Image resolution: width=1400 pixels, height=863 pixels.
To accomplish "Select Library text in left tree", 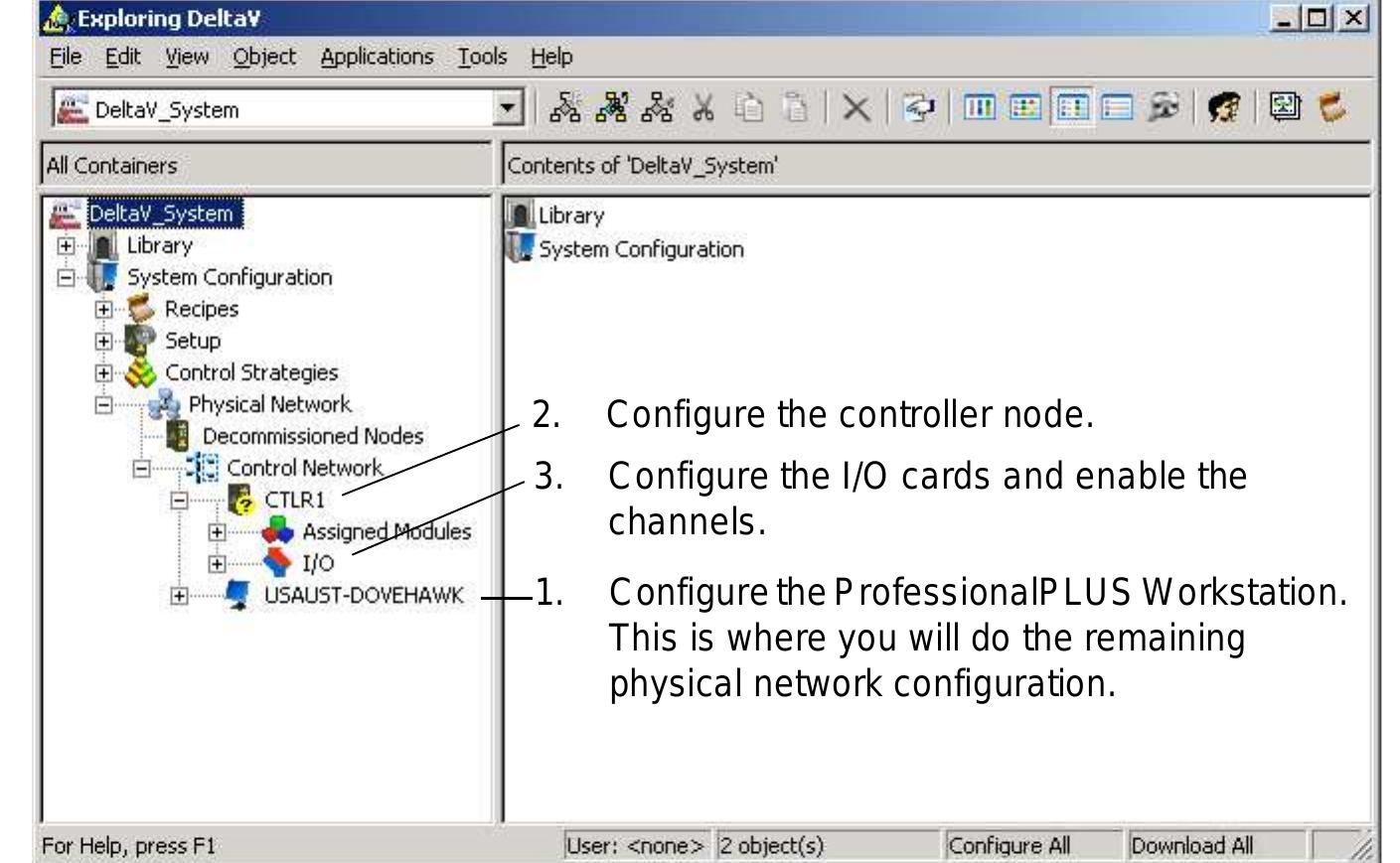I will [159, 245].
